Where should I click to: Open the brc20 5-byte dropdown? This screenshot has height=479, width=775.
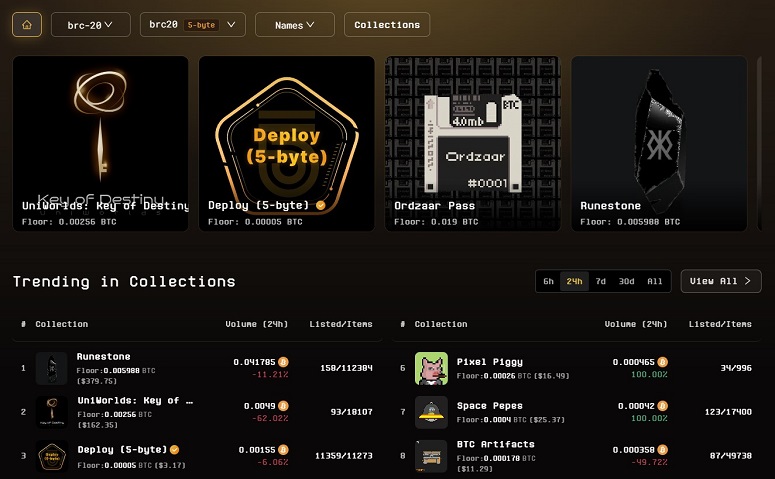coord(193,25)
